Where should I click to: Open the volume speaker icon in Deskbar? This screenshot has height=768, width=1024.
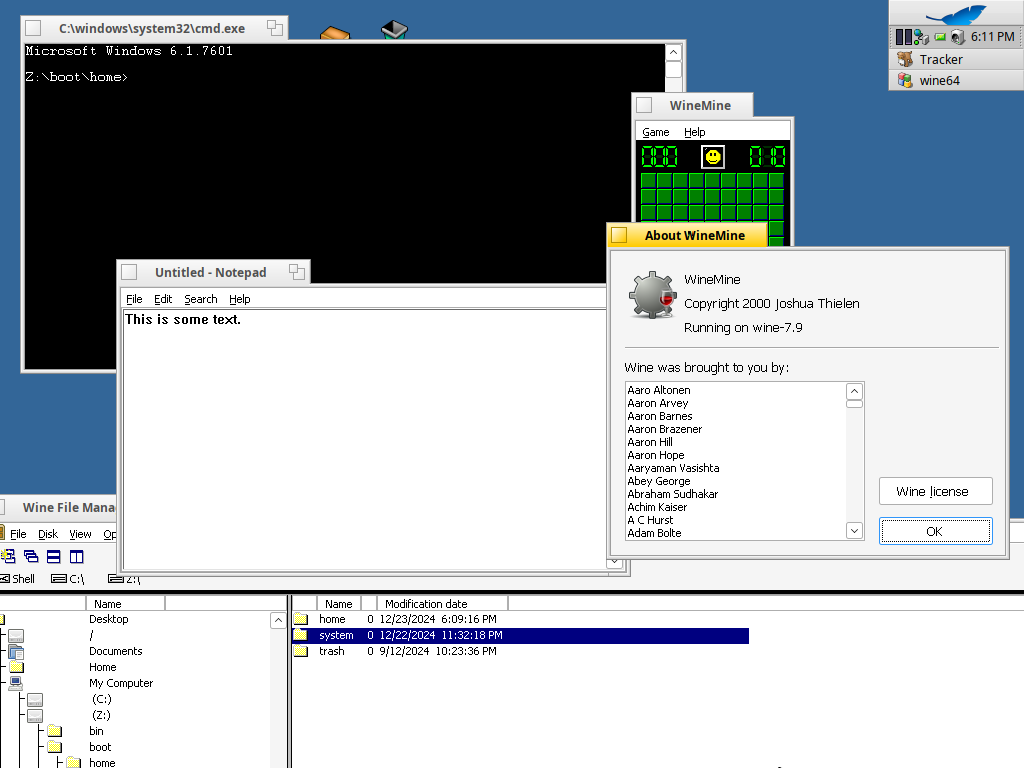click(957, 37)
